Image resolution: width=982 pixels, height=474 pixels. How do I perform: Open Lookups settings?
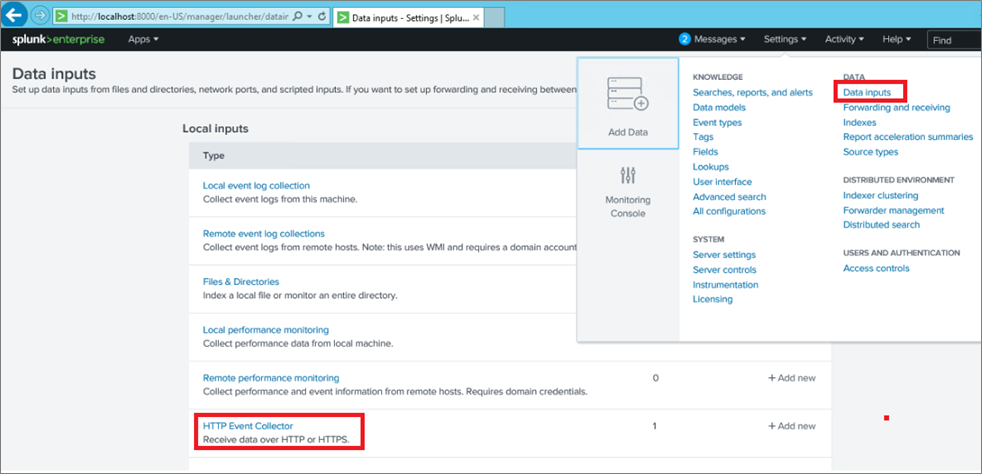(x=710, y=167)
